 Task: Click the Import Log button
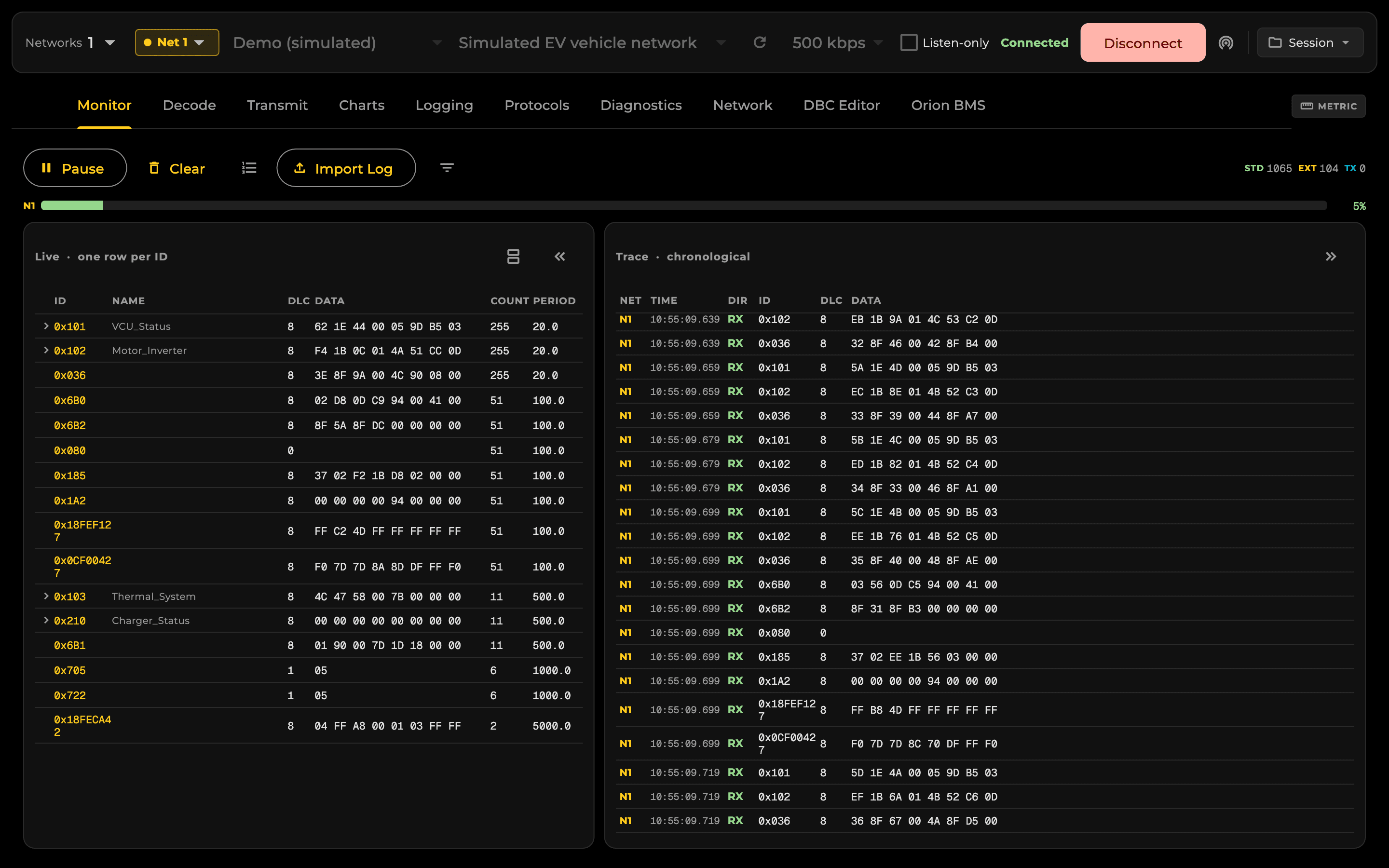[x=346, y=168]
